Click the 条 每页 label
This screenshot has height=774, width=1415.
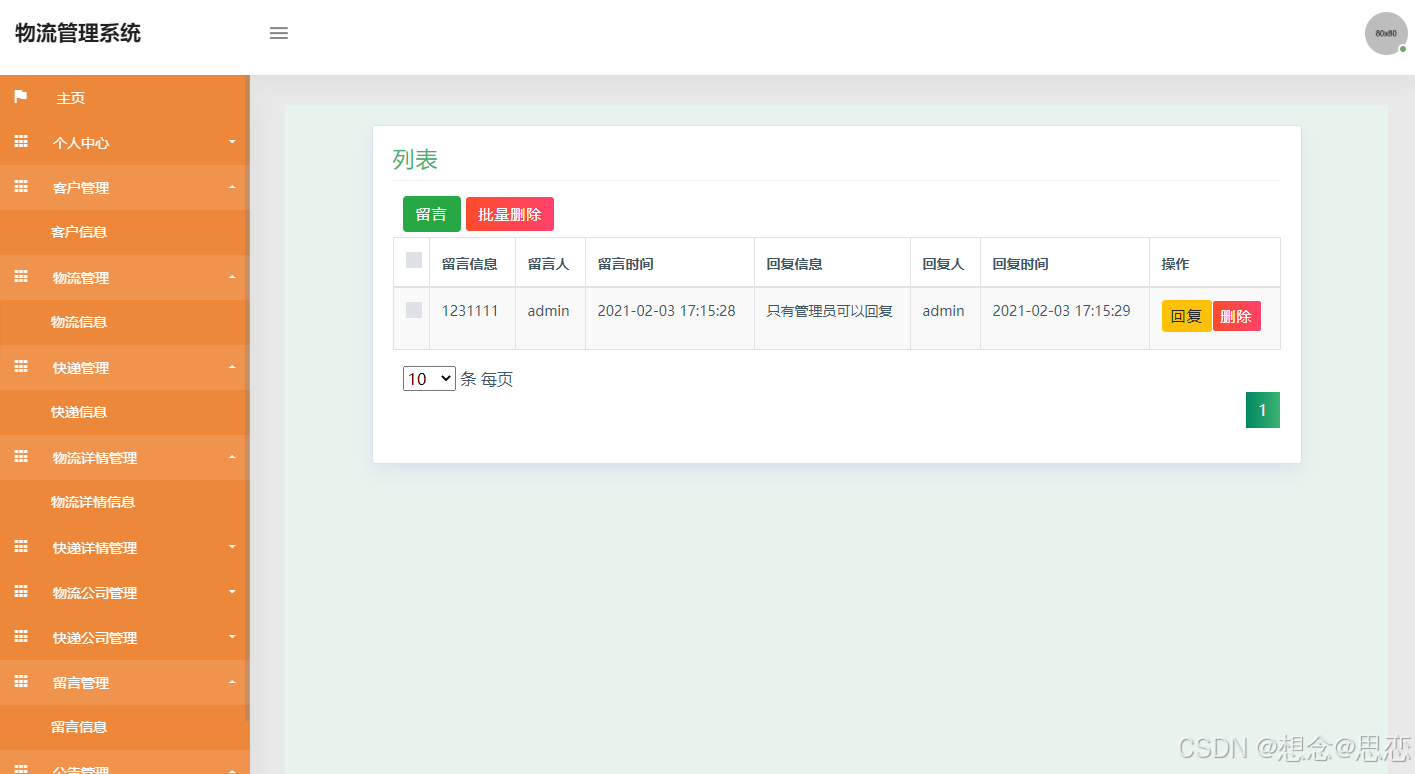pos(487,379)
